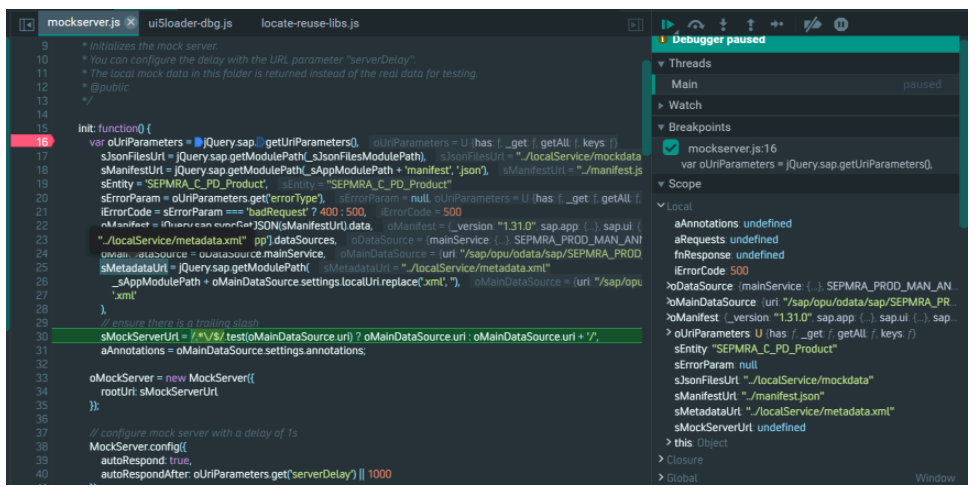976x504 pixels.
Task: Expand oManifest variable
Action: (670, 317)
